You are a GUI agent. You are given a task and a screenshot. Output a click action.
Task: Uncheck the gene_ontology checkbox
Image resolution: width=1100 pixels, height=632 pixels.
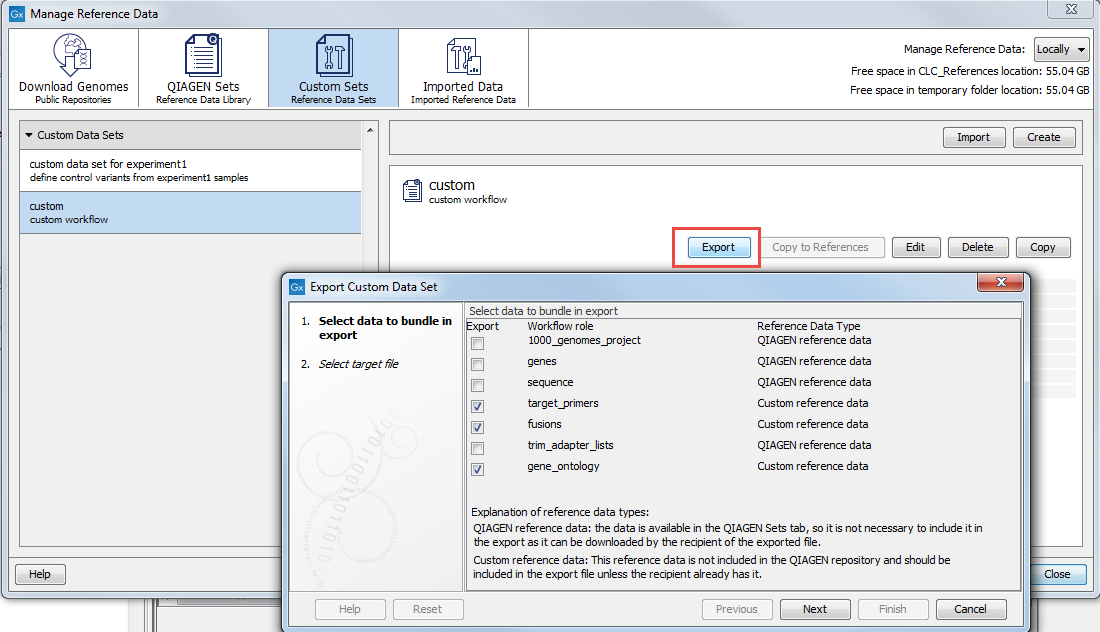[477, 469]
